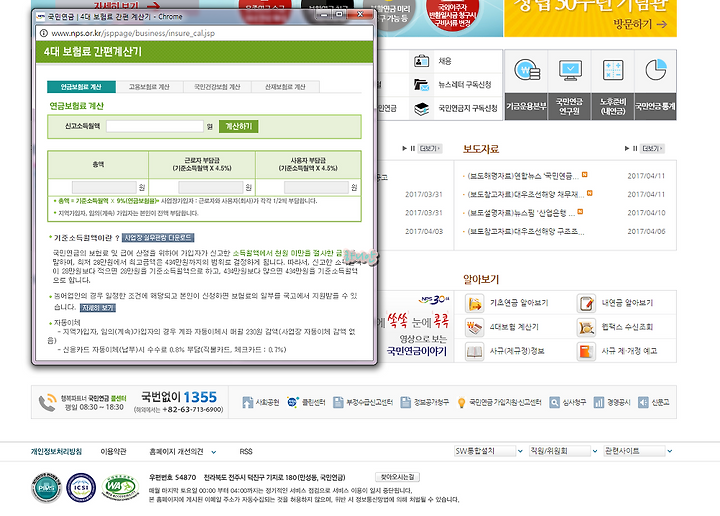Click the 기초연금 알아보기 folder icon
720x516 pixels.
[x=474, y=303]
